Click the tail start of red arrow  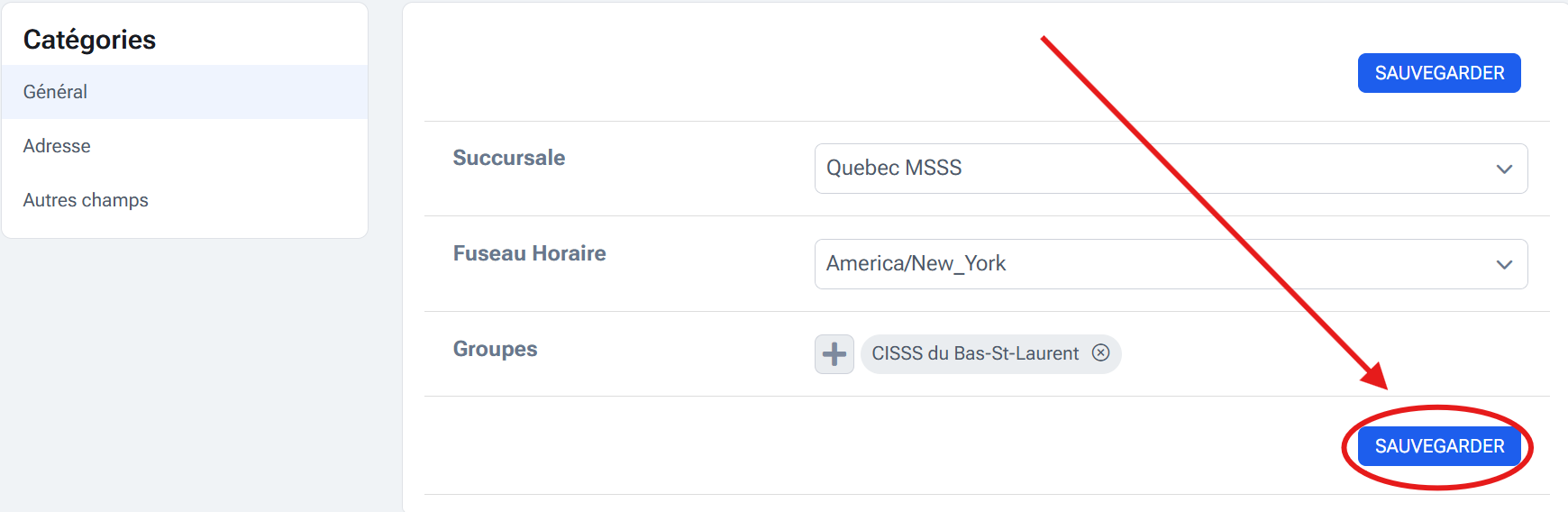tap(1044, 39)
